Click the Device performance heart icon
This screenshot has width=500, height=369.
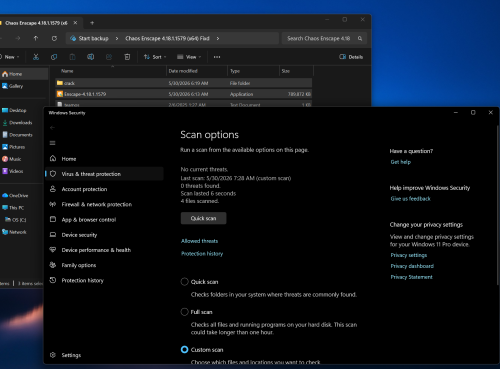click(x=53, y=250)
